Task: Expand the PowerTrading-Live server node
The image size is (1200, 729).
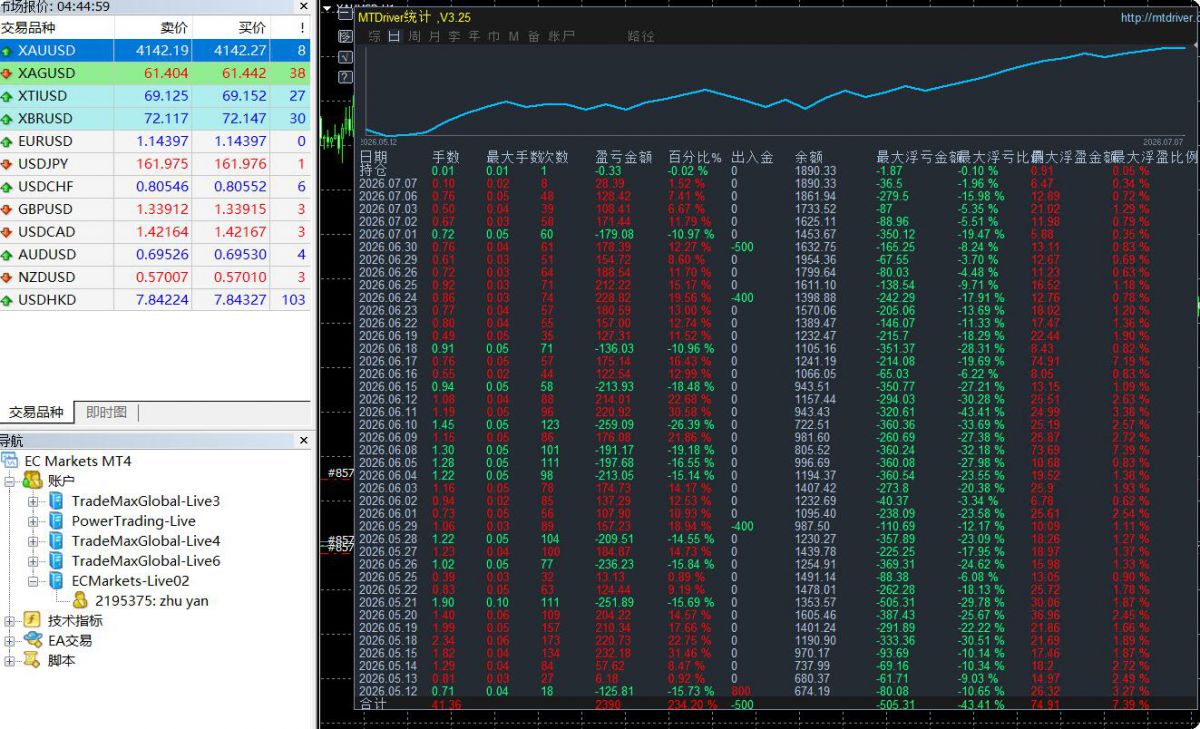Action: click(32, 521)
